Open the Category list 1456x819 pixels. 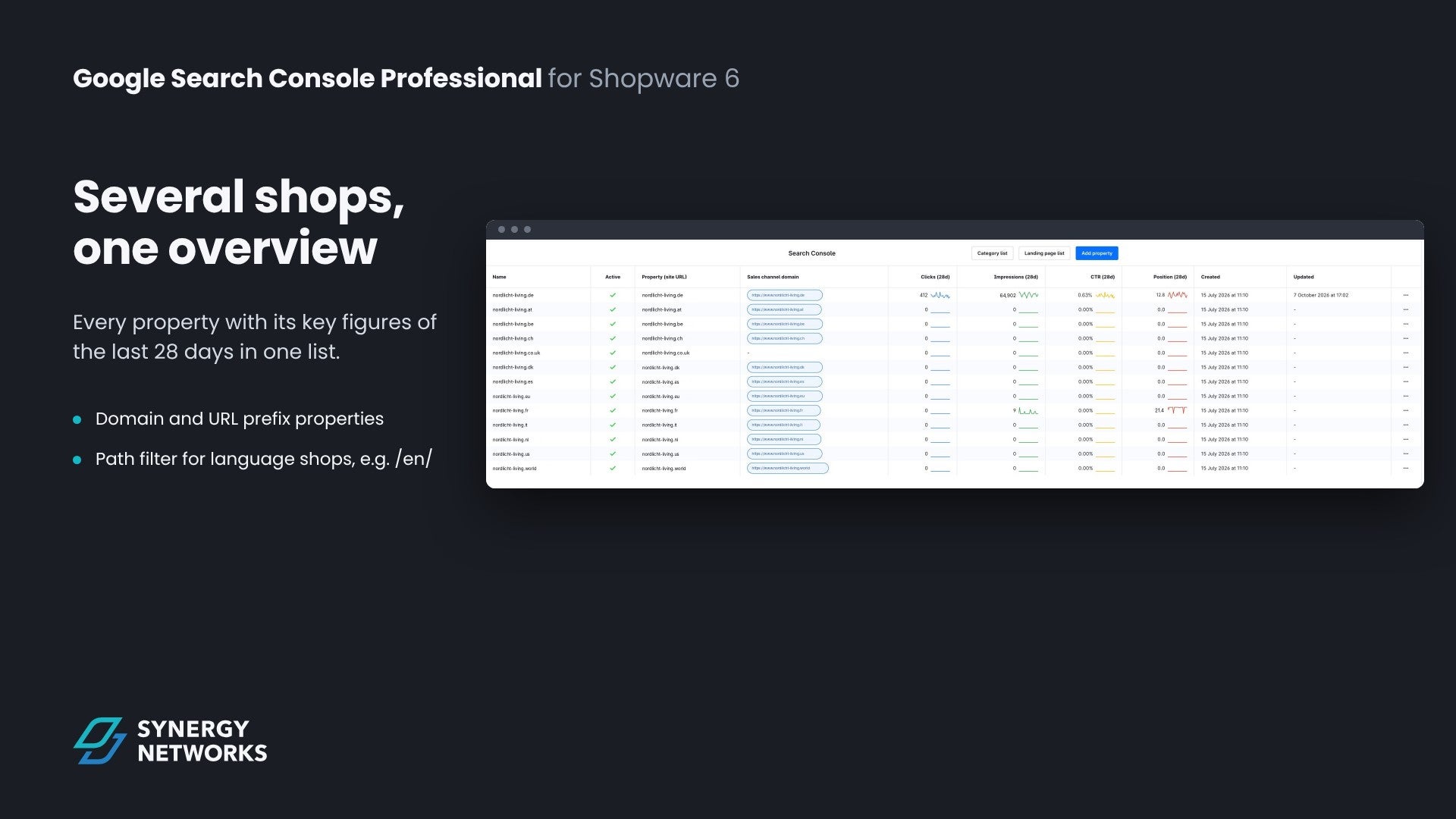point(992,253)
